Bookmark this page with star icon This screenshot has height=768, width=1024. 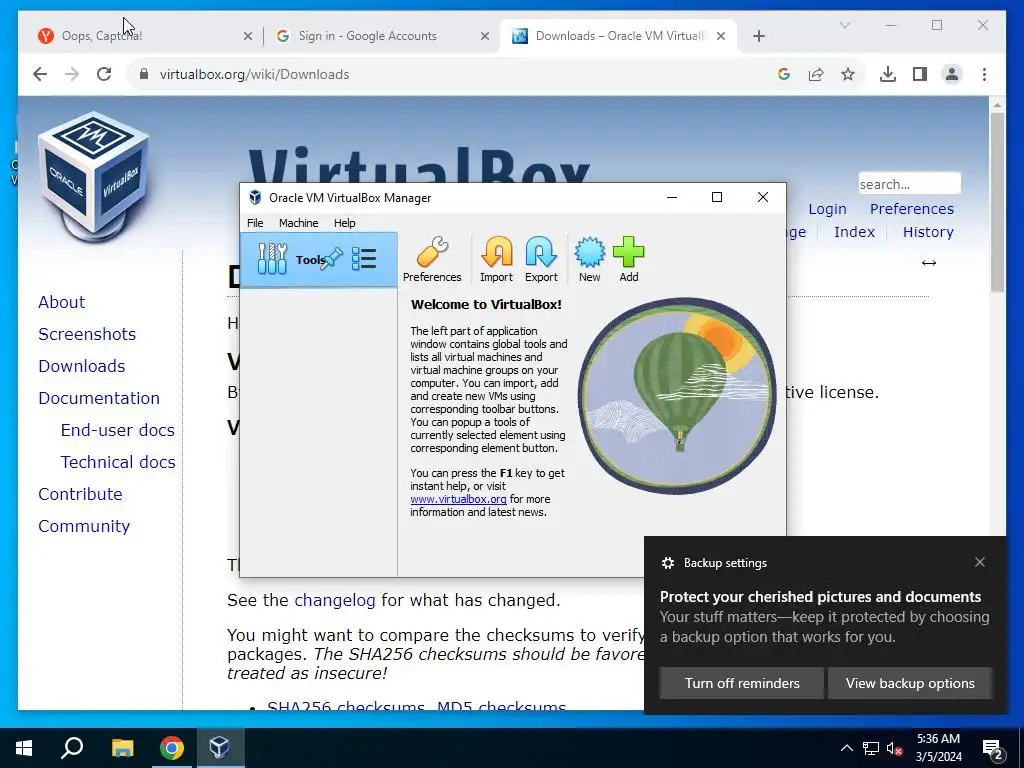(x=848, y=74)
